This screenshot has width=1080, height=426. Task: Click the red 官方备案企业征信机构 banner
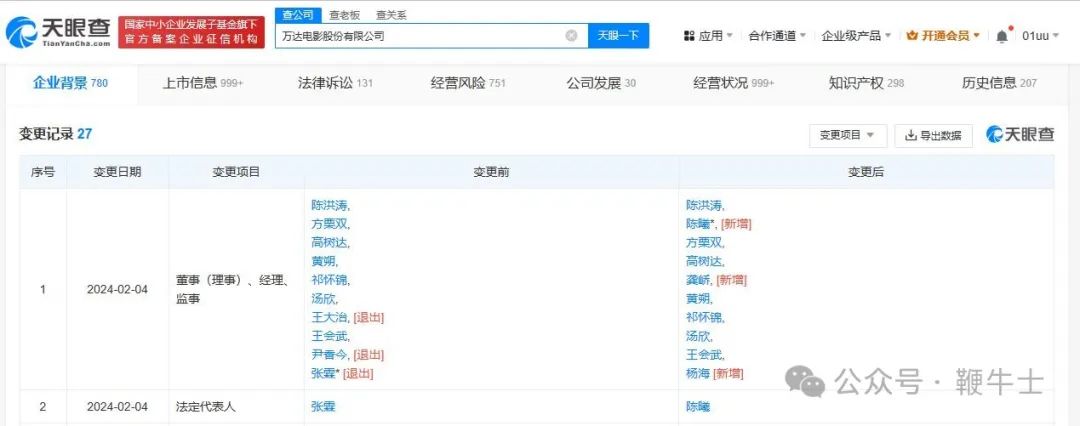[191, 32]
